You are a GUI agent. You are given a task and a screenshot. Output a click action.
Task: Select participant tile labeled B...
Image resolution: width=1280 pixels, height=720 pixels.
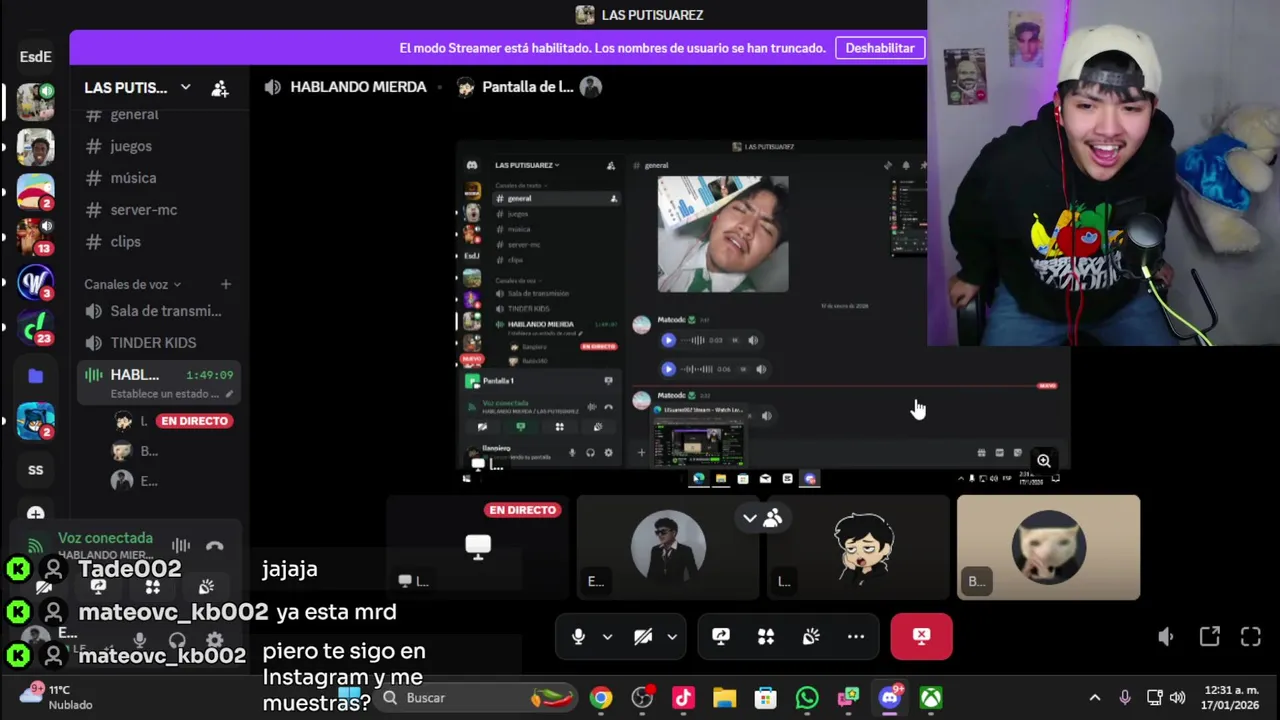(x=1048, y=547)
